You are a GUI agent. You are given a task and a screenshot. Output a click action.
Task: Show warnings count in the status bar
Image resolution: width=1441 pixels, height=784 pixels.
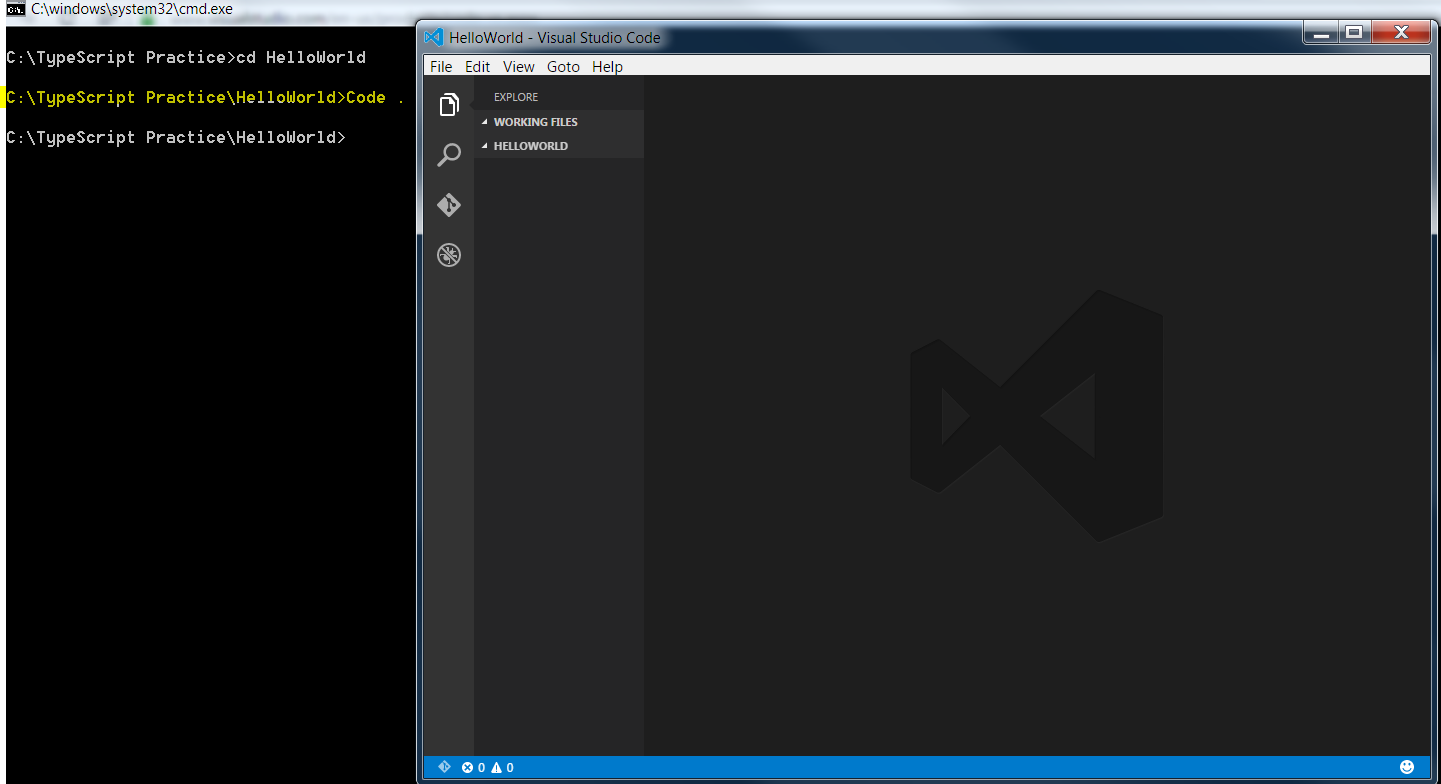click(502, 768)
